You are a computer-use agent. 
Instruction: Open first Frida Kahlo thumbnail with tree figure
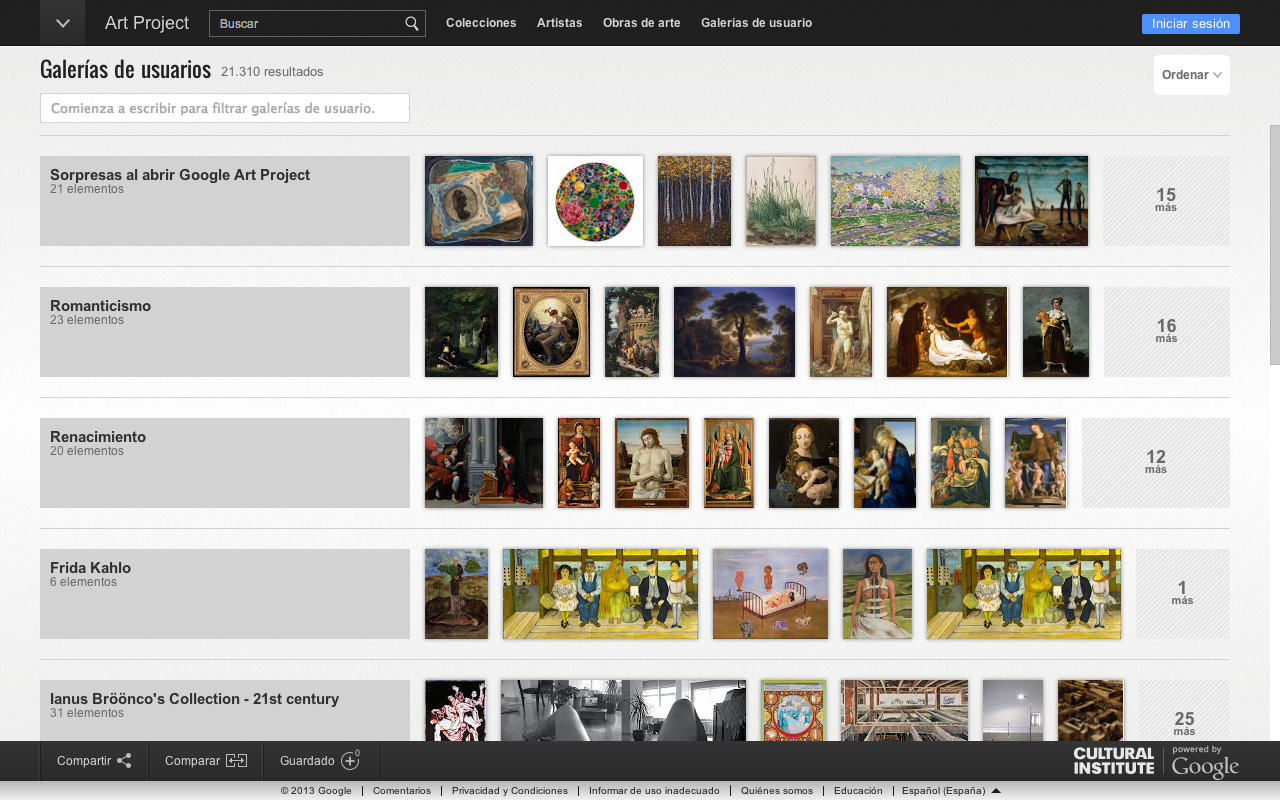point(456,594)
